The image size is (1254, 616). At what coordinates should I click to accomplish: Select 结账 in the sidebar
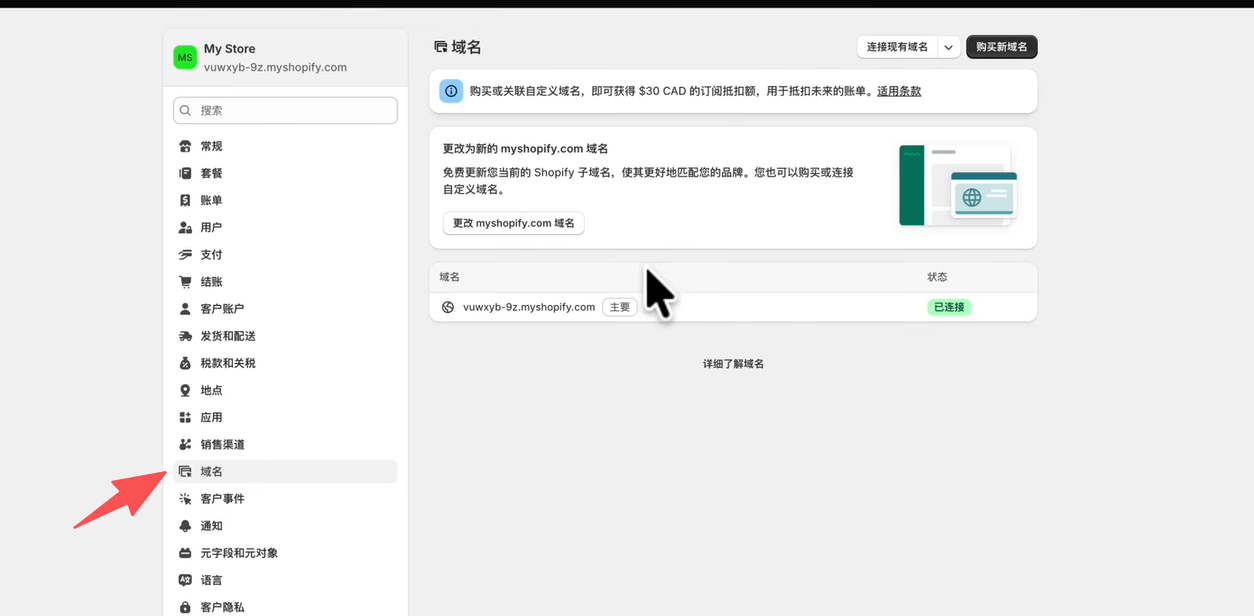coord(285,282)
